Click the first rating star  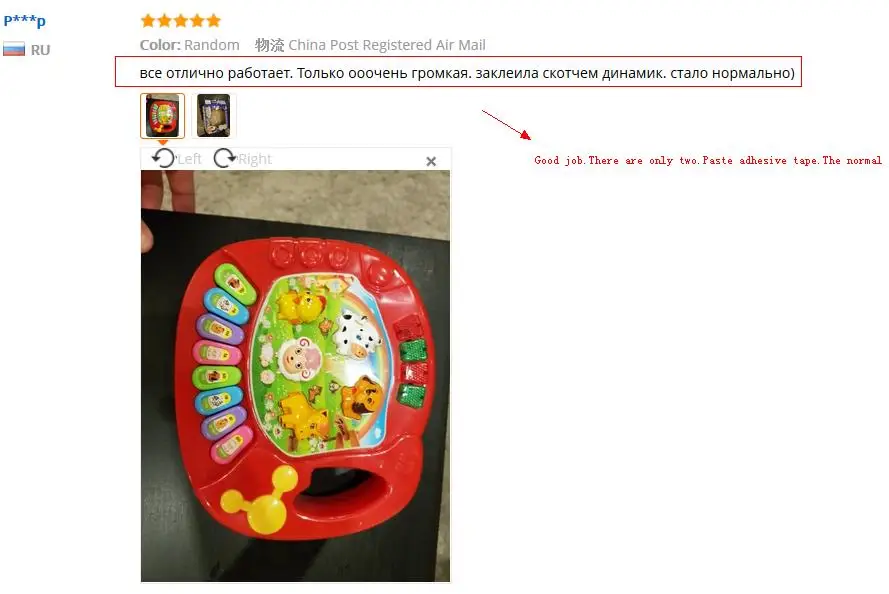coord(148,21)
